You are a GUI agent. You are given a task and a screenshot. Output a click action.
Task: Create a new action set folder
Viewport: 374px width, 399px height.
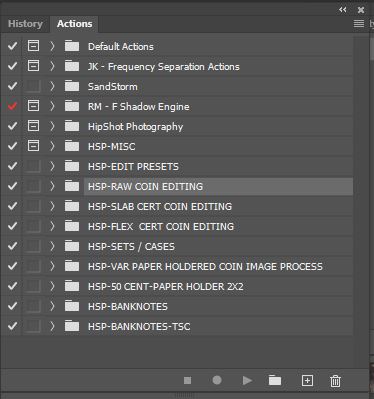coord(275,380)
